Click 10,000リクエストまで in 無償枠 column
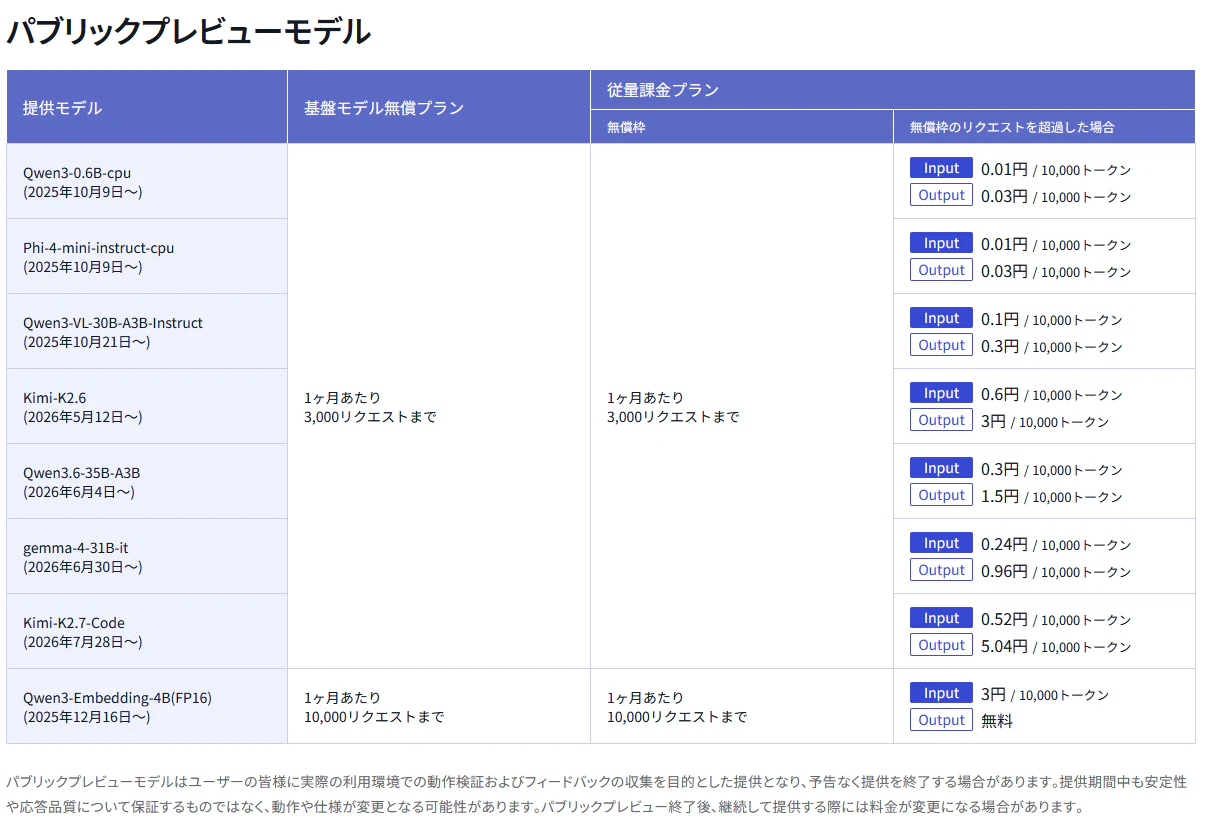 pos(677,717)
